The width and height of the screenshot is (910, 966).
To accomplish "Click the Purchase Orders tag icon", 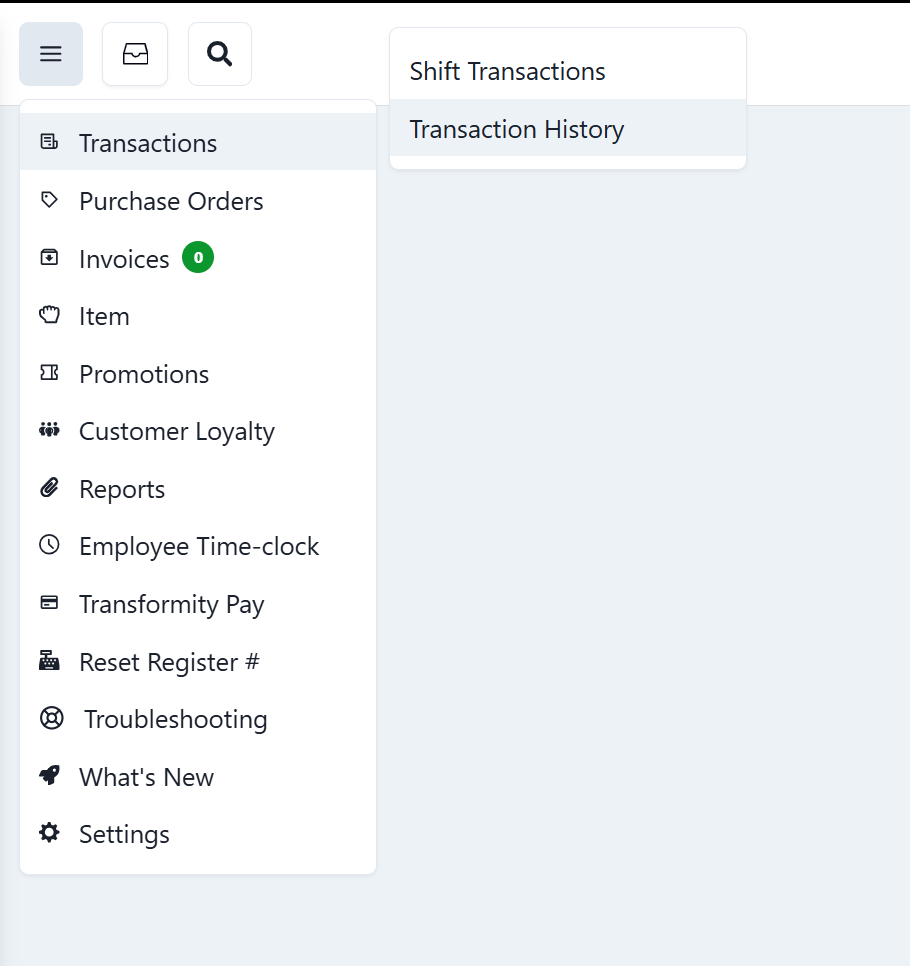I will [x=49, y=200].
